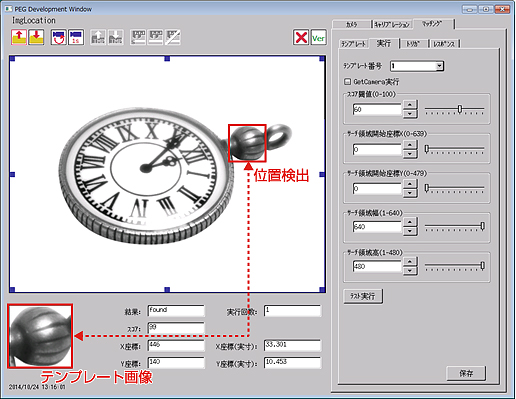
Task: Click the X座標 field showing 446
Action: (x=176, y=345)
